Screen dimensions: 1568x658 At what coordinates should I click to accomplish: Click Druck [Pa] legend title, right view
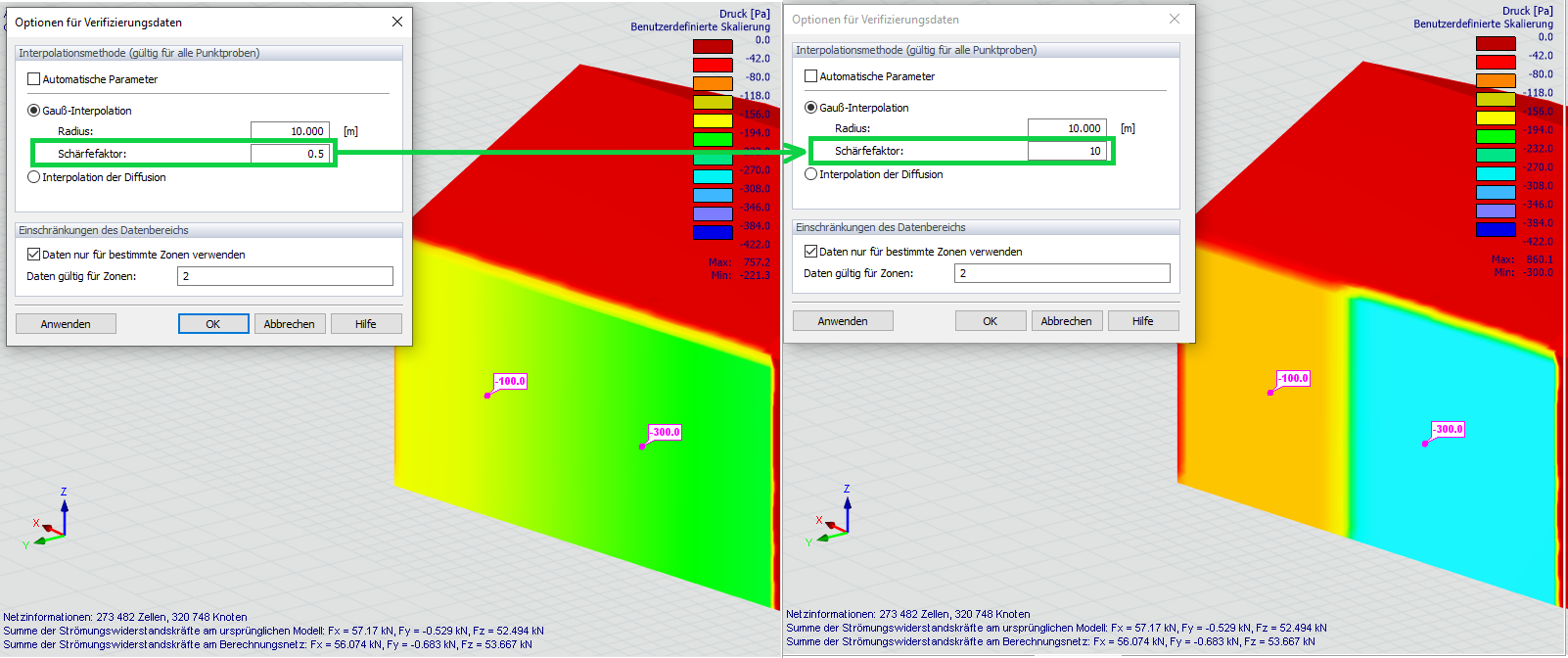coord(1528,11)
